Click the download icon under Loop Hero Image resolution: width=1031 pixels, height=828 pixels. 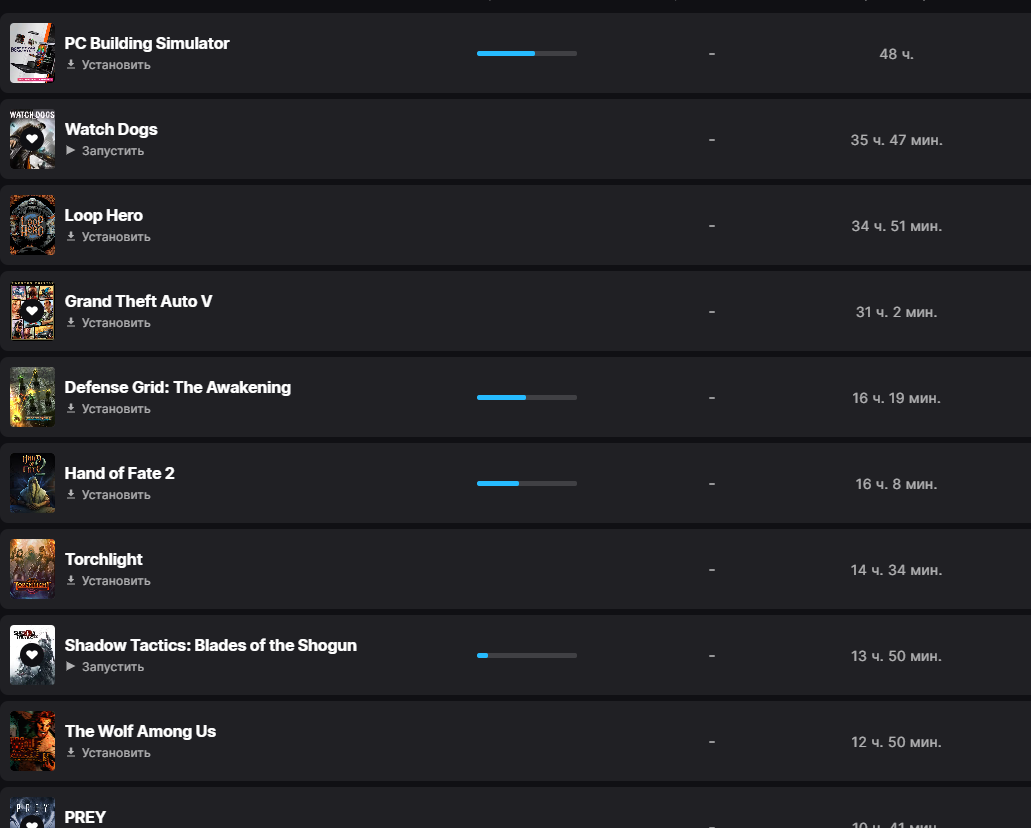coord(71,237)
